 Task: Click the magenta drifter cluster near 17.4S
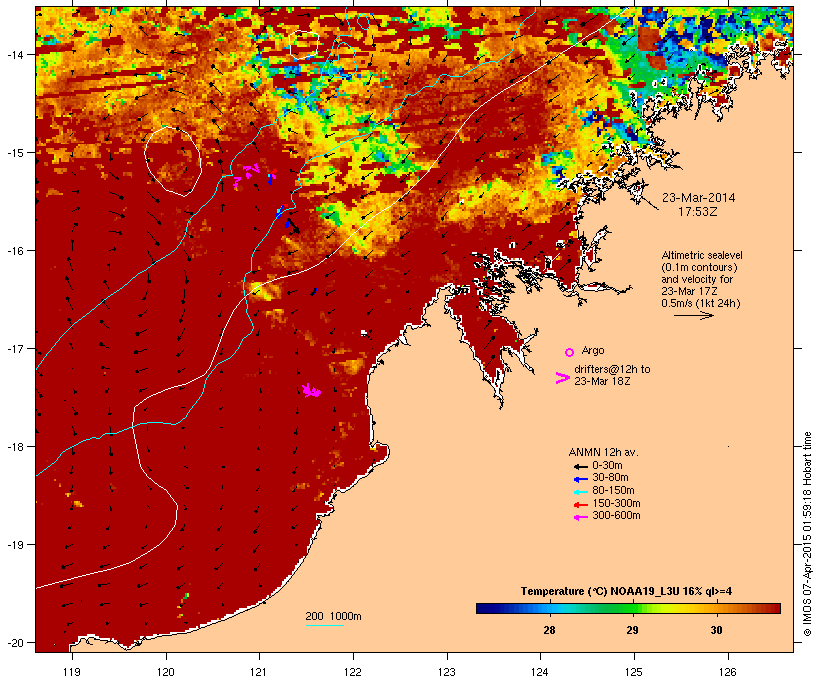(312, 390)
